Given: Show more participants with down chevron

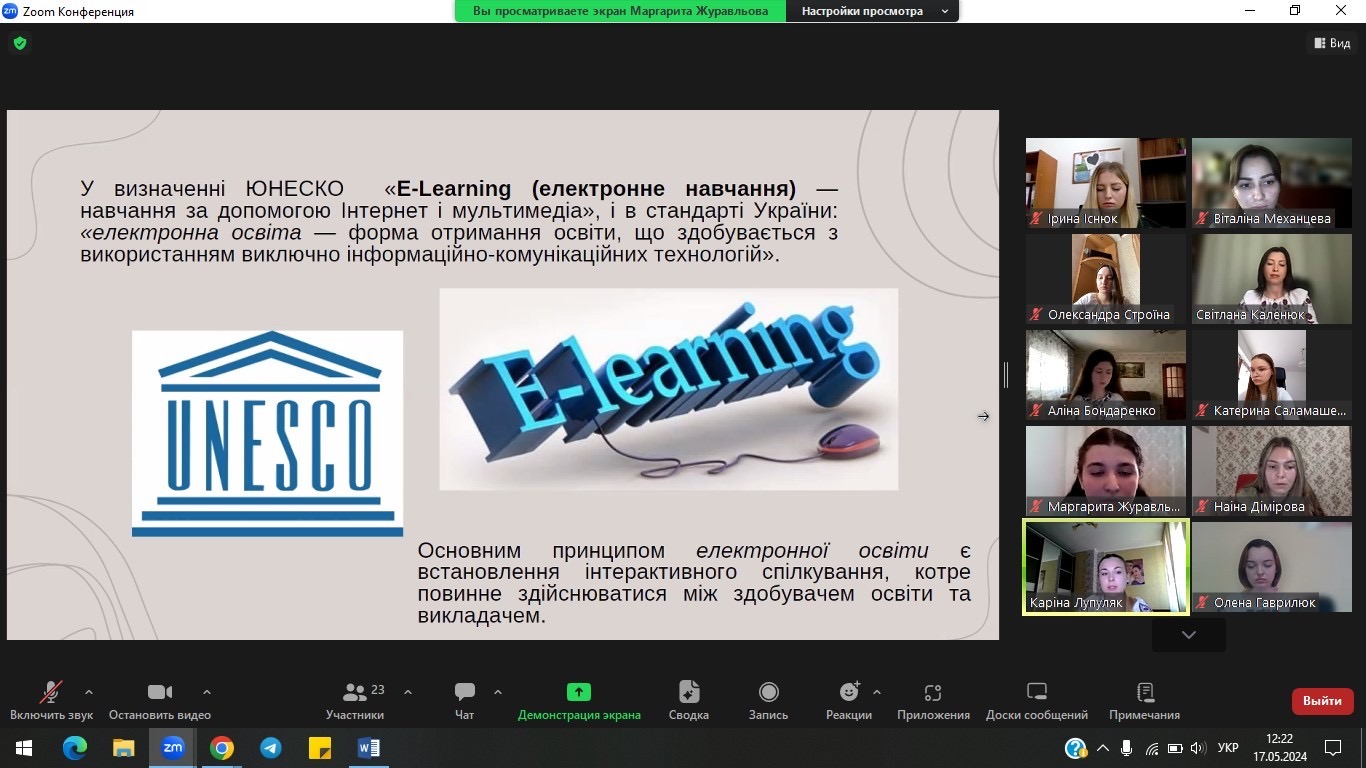Looking at the screenshot, I should click(x=1188, y=635).
